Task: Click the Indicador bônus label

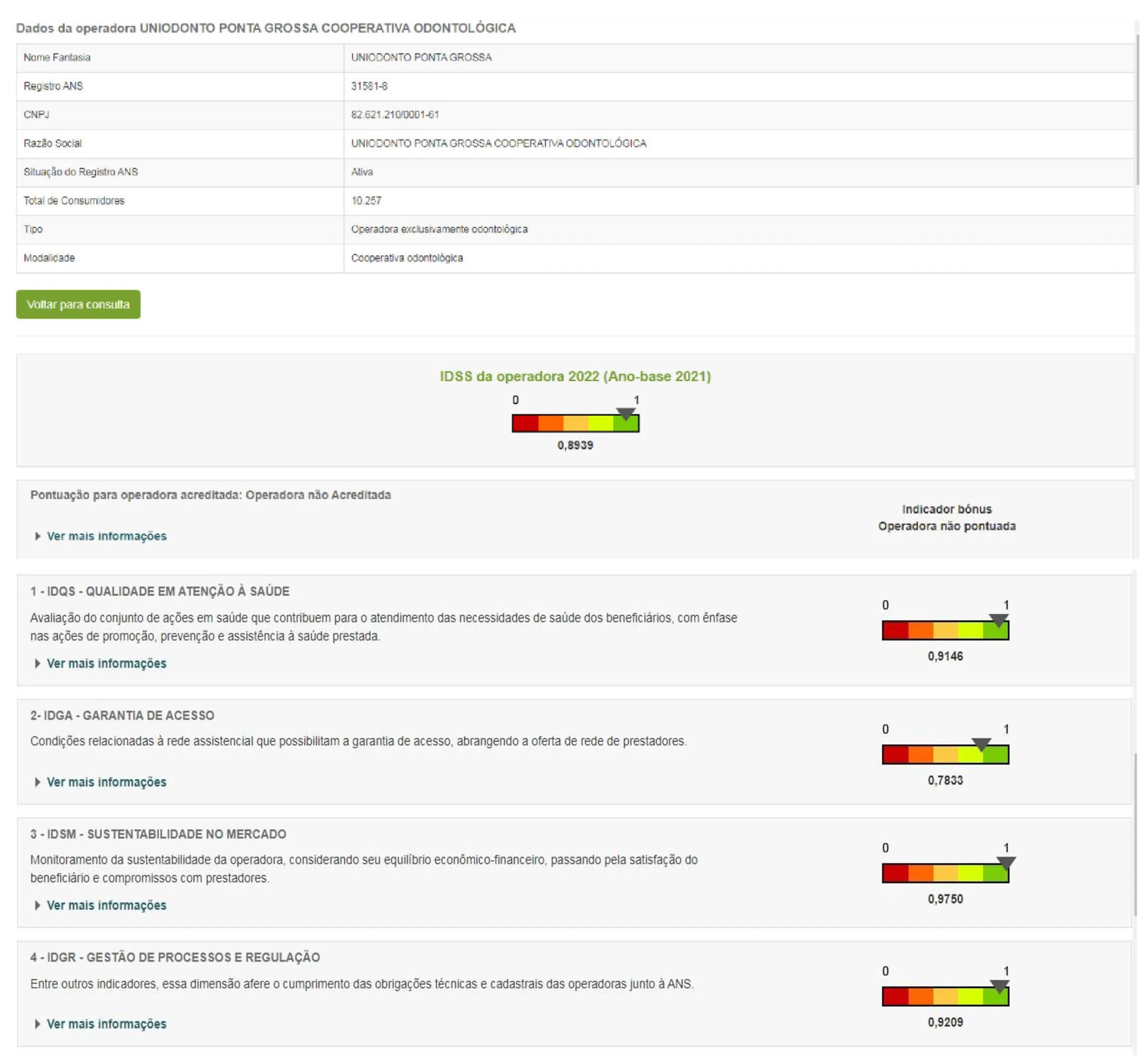Action: (x=947, y=509)
